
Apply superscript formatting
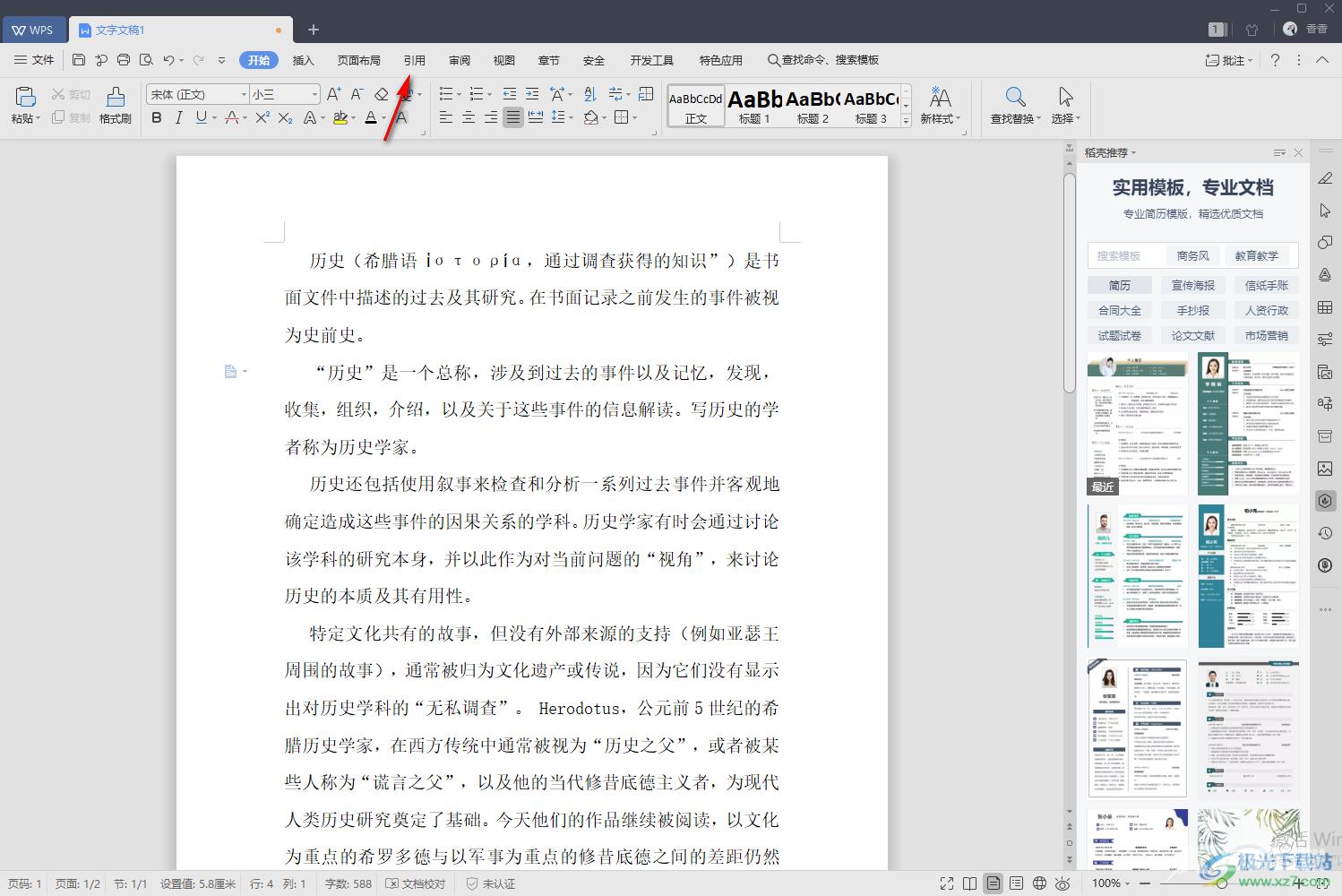click(262, 117)
